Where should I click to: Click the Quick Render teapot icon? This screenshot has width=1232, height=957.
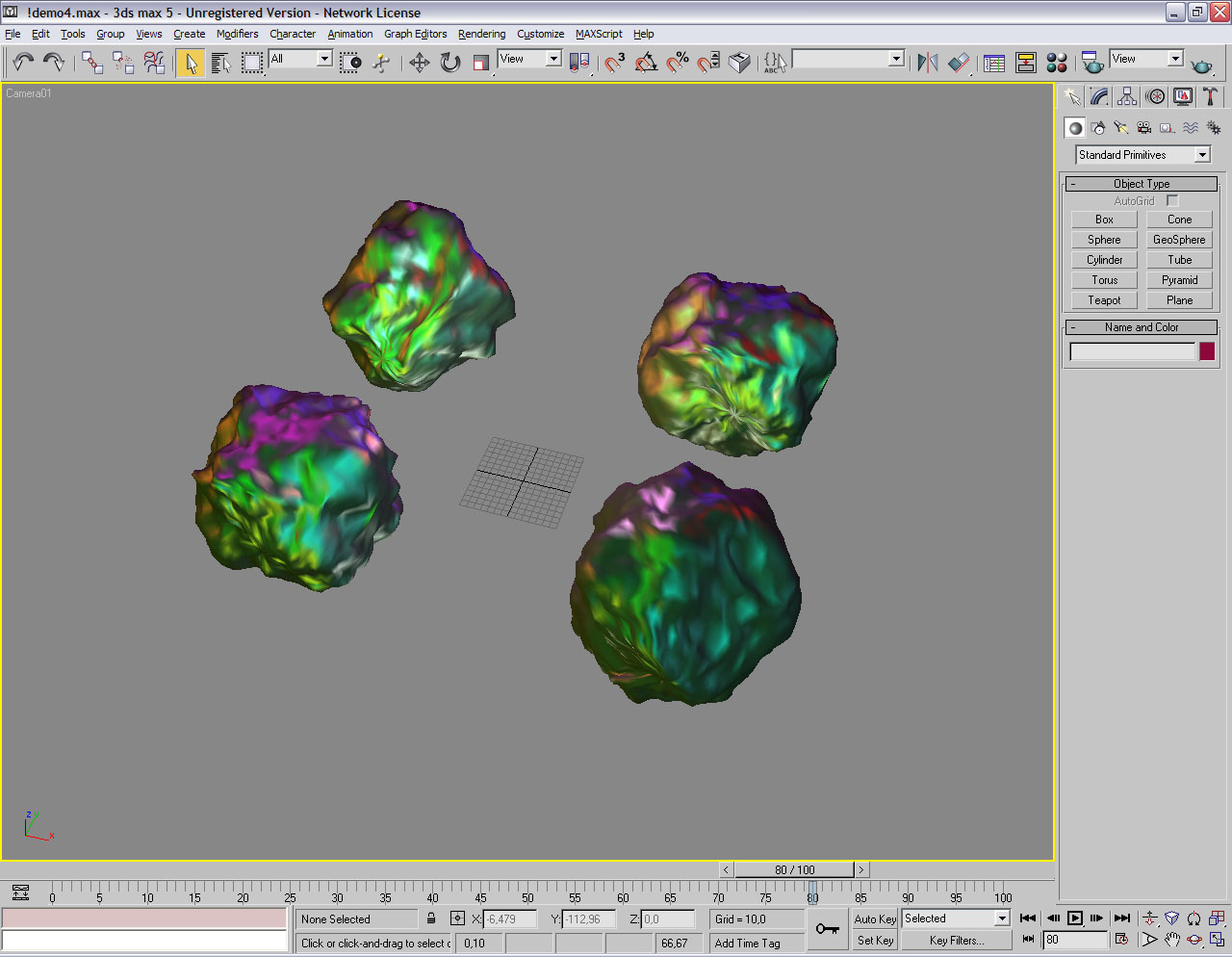(x=1201, y=65)
